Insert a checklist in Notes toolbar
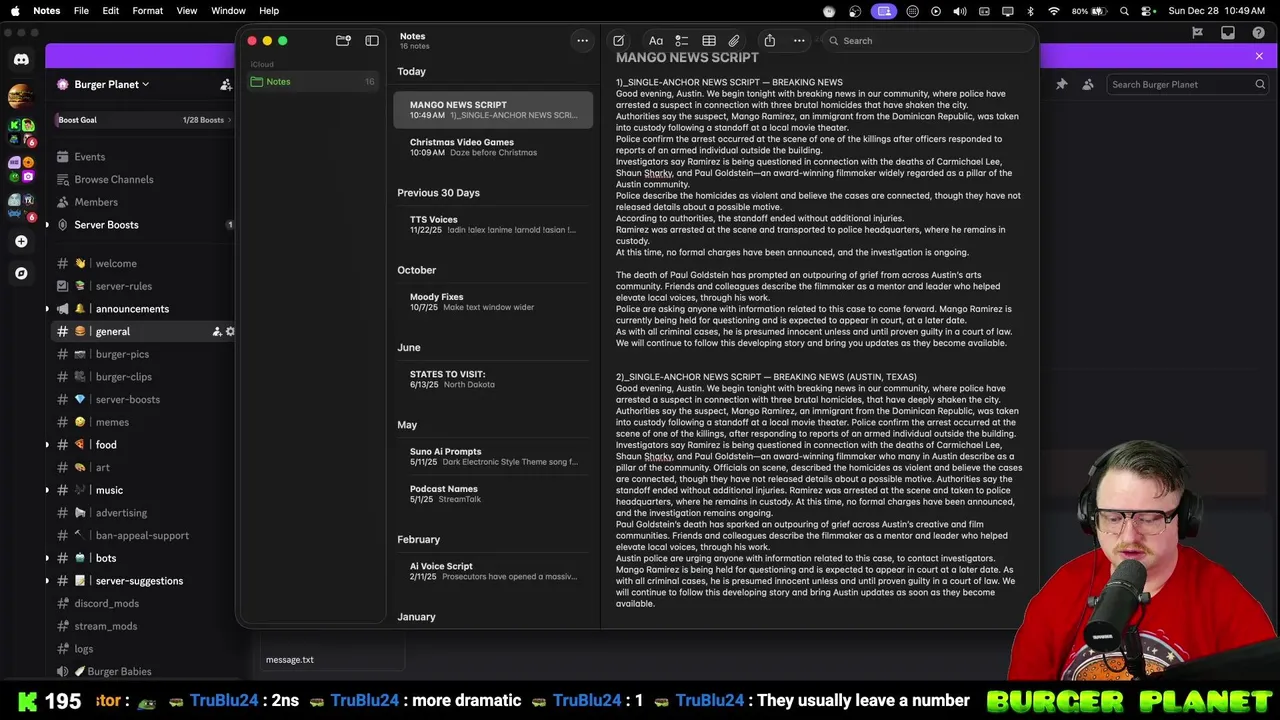 point(682,41)
